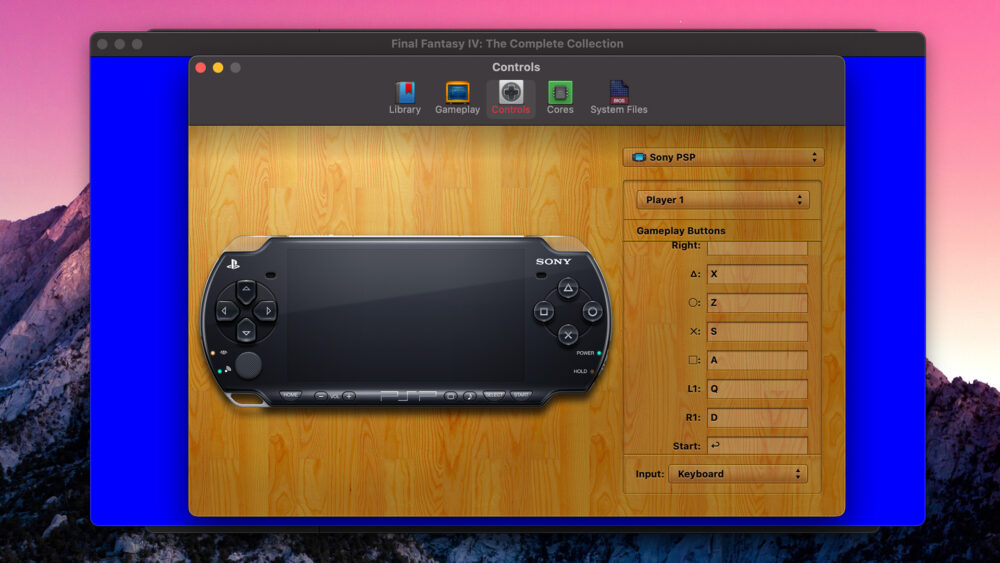
Task: Open the Keyboard input device dropdown
Action: click(x=738, y=474)
